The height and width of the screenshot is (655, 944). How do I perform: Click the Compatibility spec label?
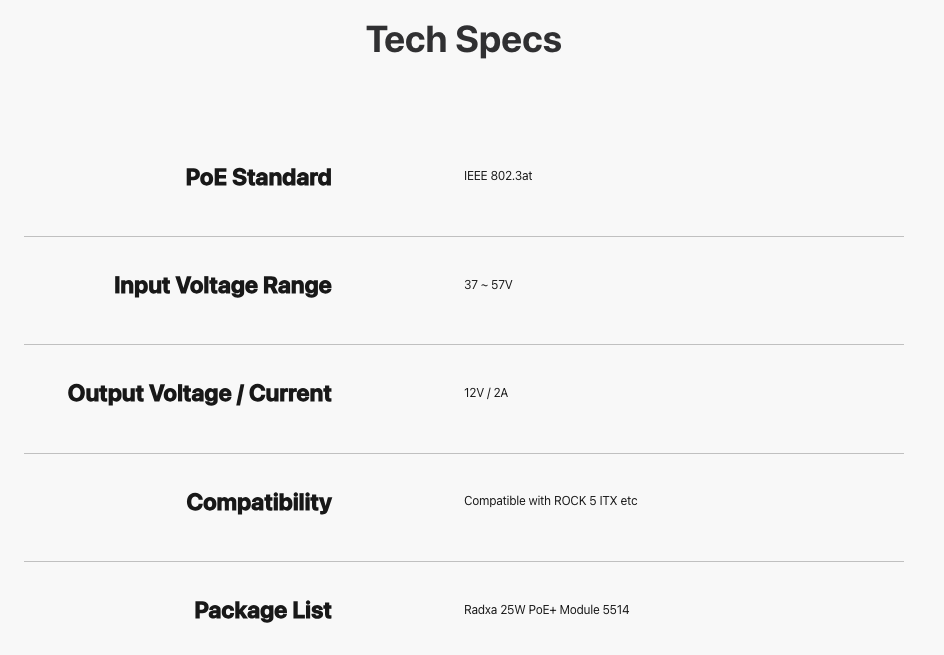258,502
